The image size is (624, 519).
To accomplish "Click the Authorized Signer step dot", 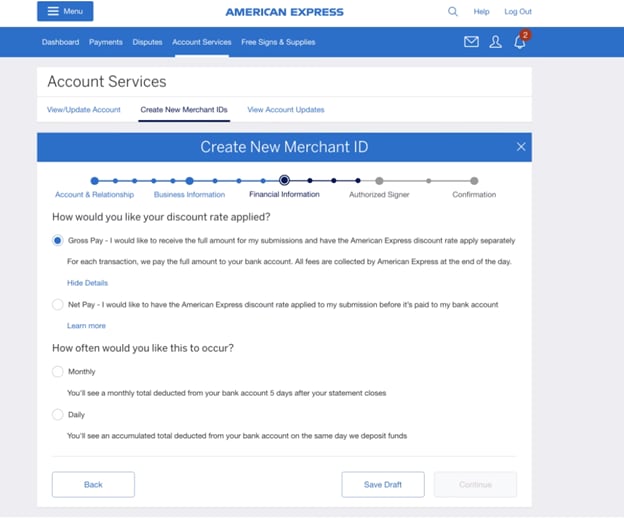I will pyautogui.click(x=379, y=181).
